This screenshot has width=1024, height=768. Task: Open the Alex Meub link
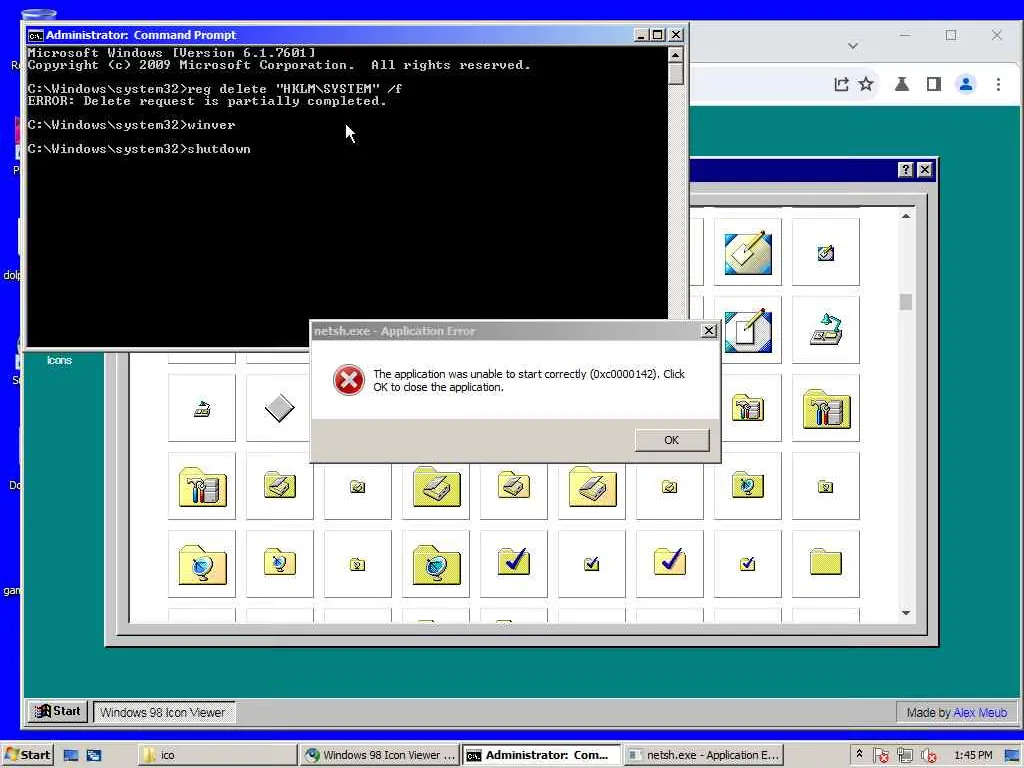coord(980,712)
